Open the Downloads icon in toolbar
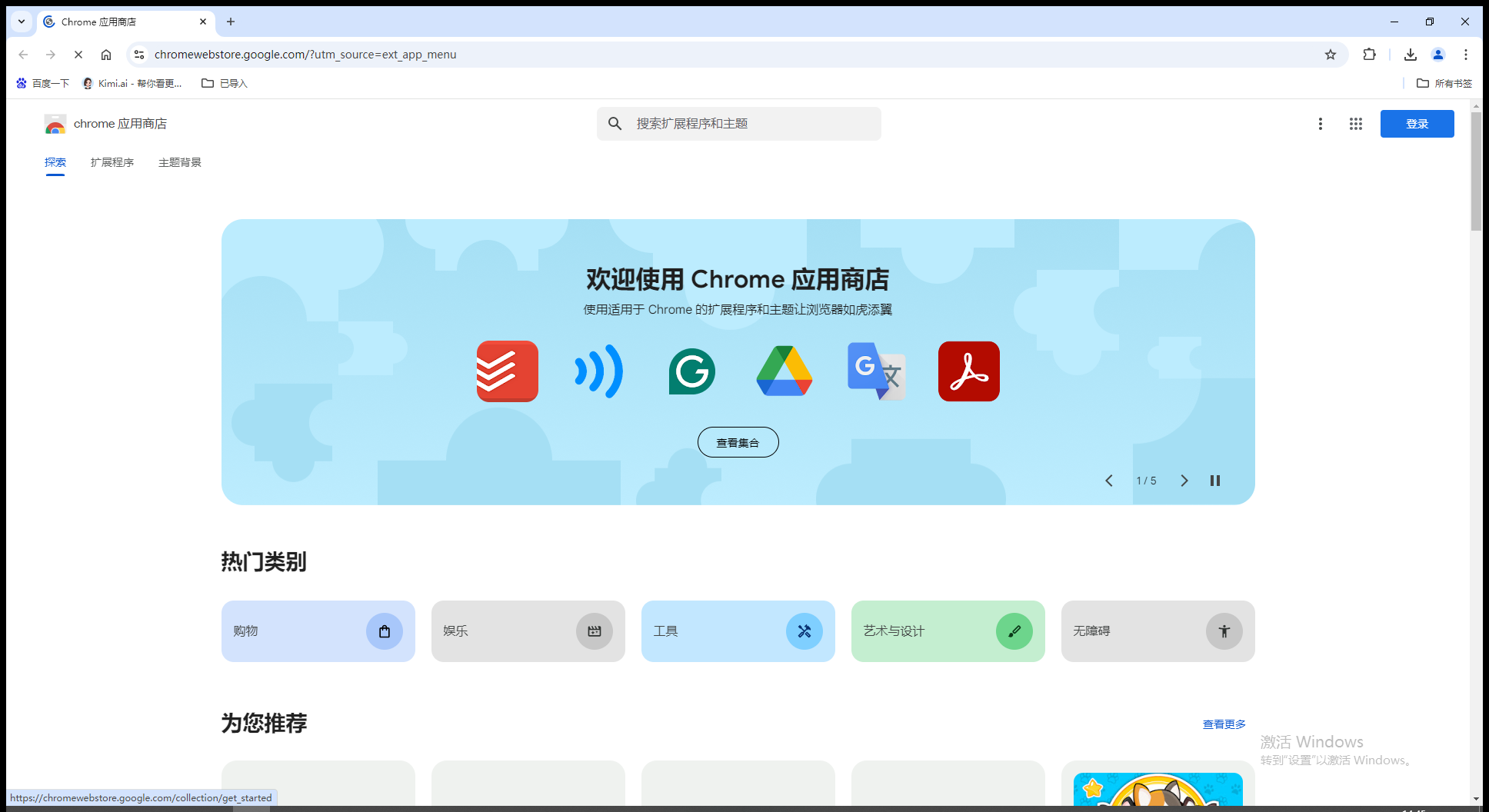 [1411, 55]
